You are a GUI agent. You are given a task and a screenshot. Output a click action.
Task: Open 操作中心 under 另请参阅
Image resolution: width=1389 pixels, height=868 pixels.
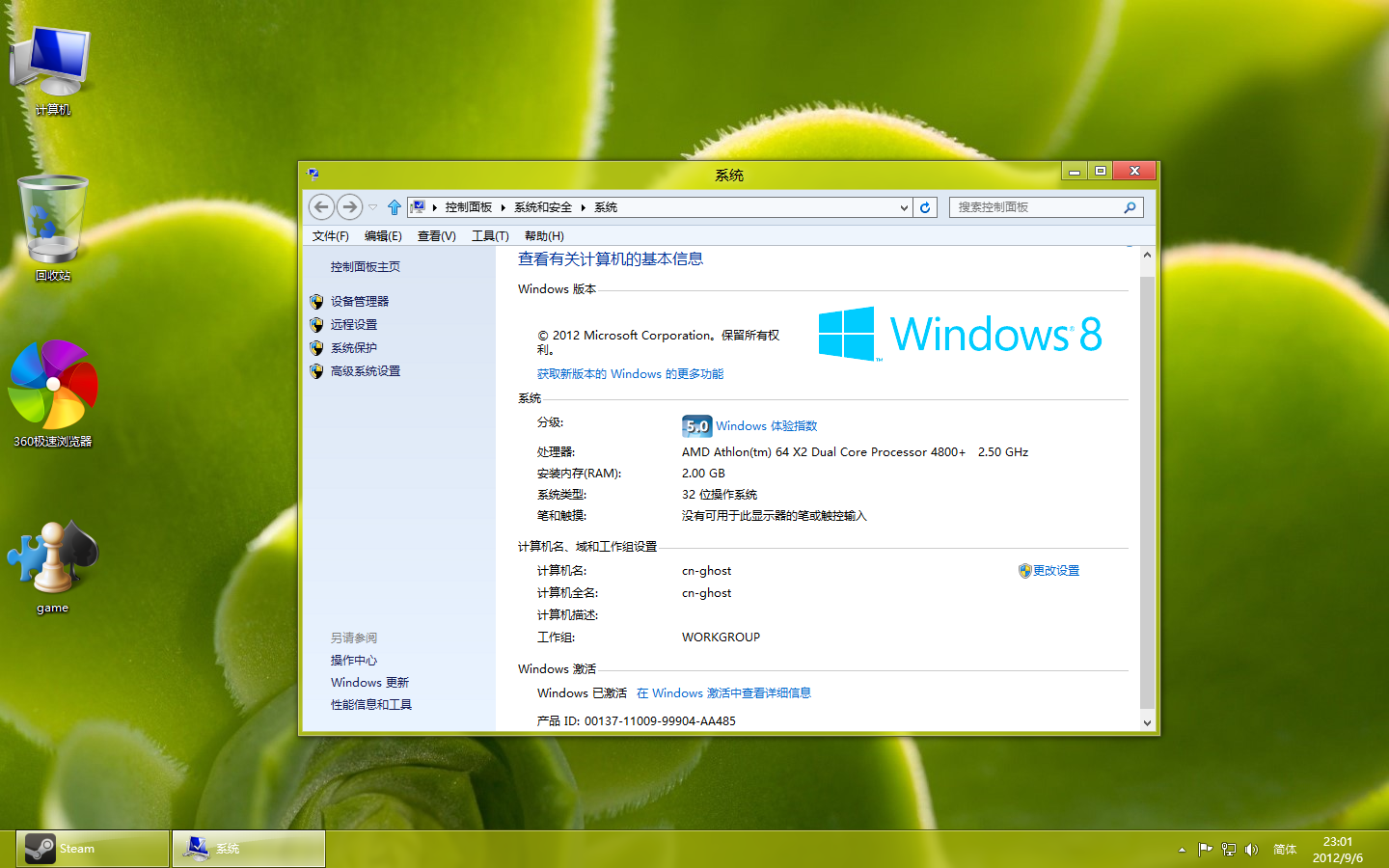click(353, 661)
